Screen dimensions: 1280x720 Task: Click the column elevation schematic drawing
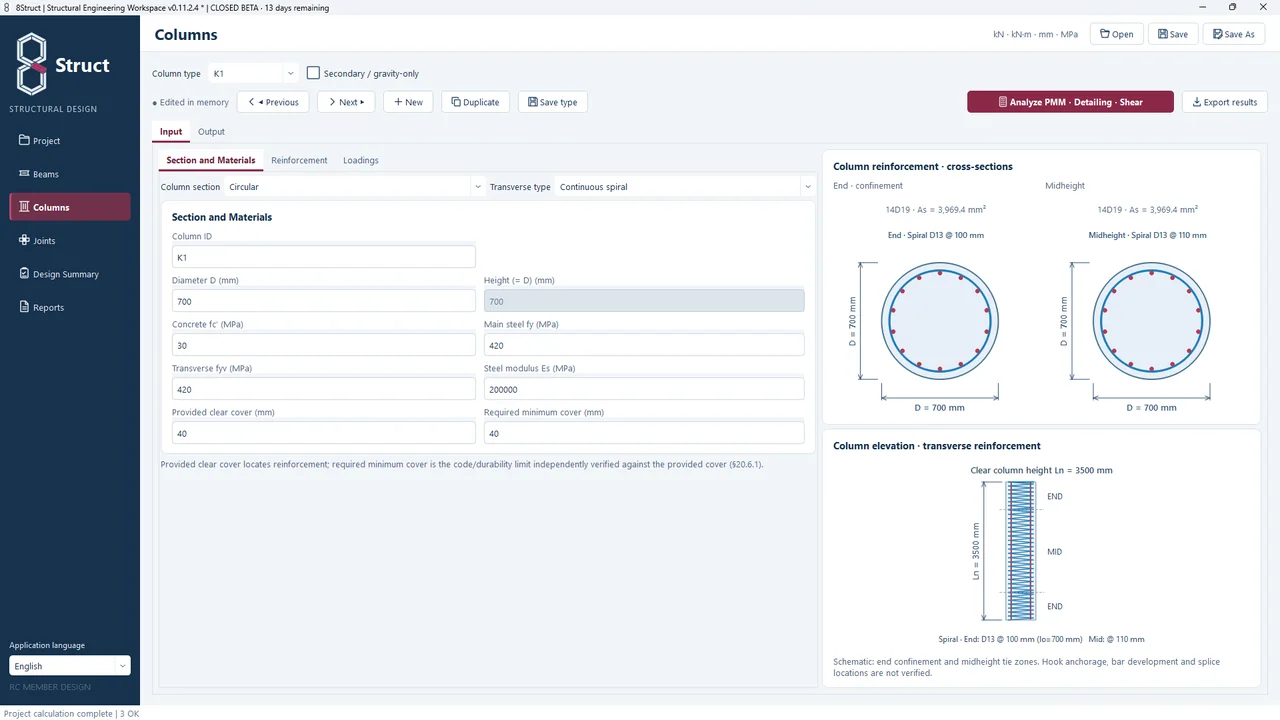point(1021,551)
